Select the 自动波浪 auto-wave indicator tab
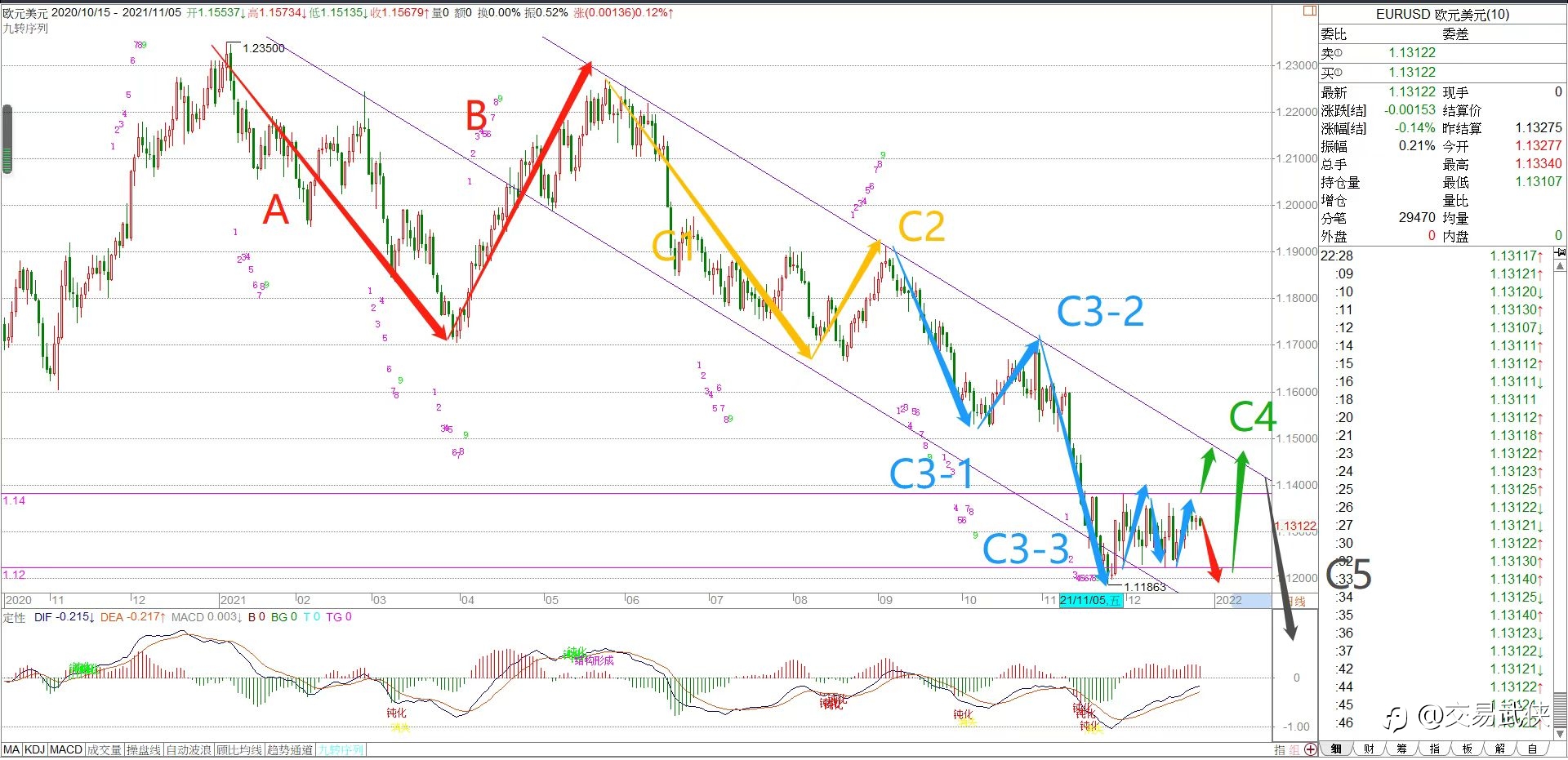The width and height of the screenshot is (1568, 760). click(189, 749)
